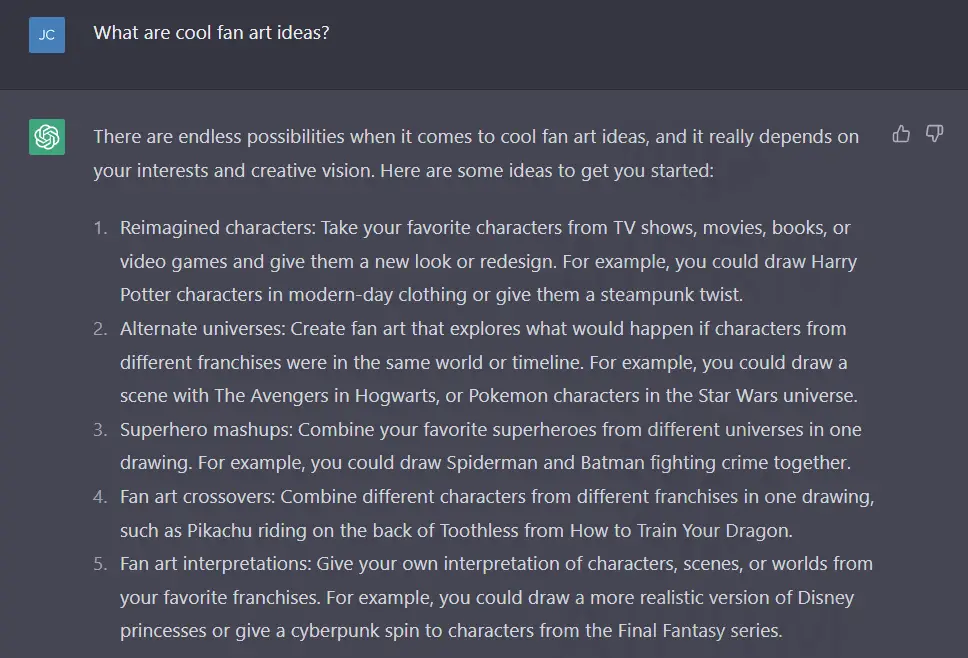The height and width of the screenshot is (658, 968).
Task: Click the 'Alternate universes' list item text
Action: 489,362
